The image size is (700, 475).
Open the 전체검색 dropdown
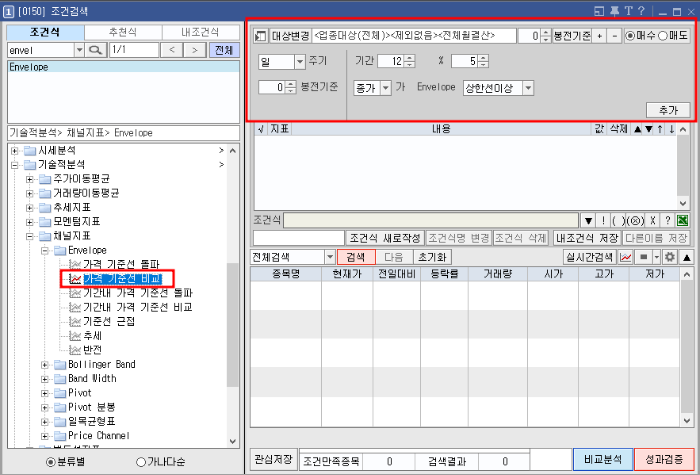coord(330,257)
